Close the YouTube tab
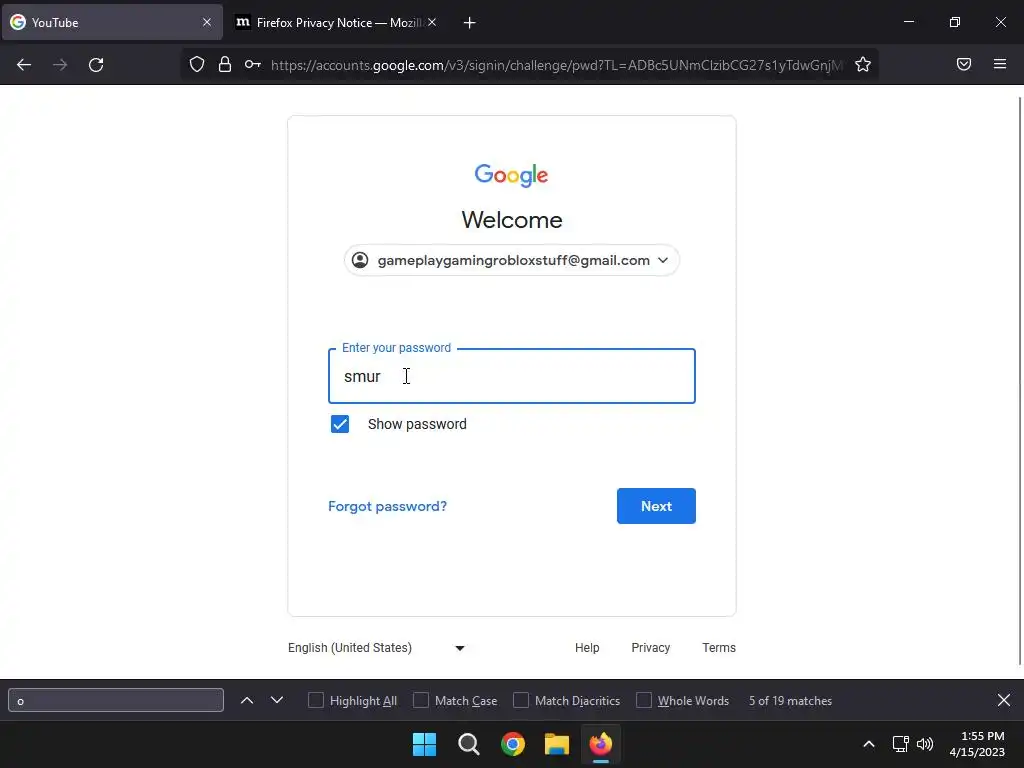The image size is (1024, 768). 207,22
